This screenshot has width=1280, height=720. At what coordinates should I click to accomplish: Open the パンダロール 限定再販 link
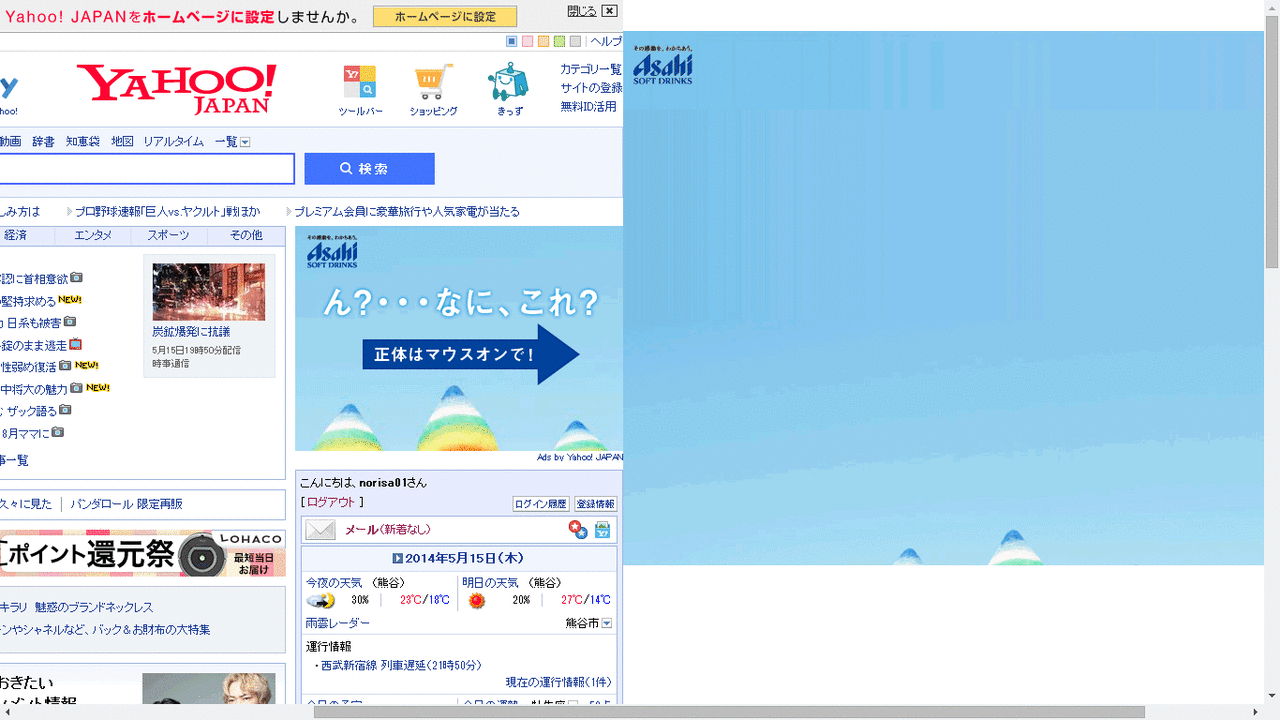tap(126, 504)
